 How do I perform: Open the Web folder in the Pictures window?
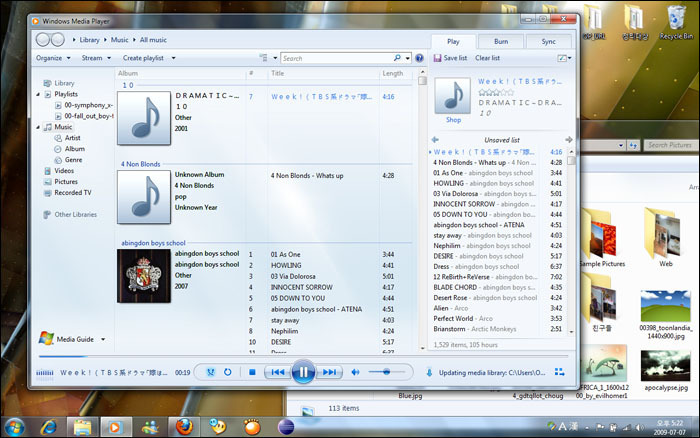pos(665,238)
